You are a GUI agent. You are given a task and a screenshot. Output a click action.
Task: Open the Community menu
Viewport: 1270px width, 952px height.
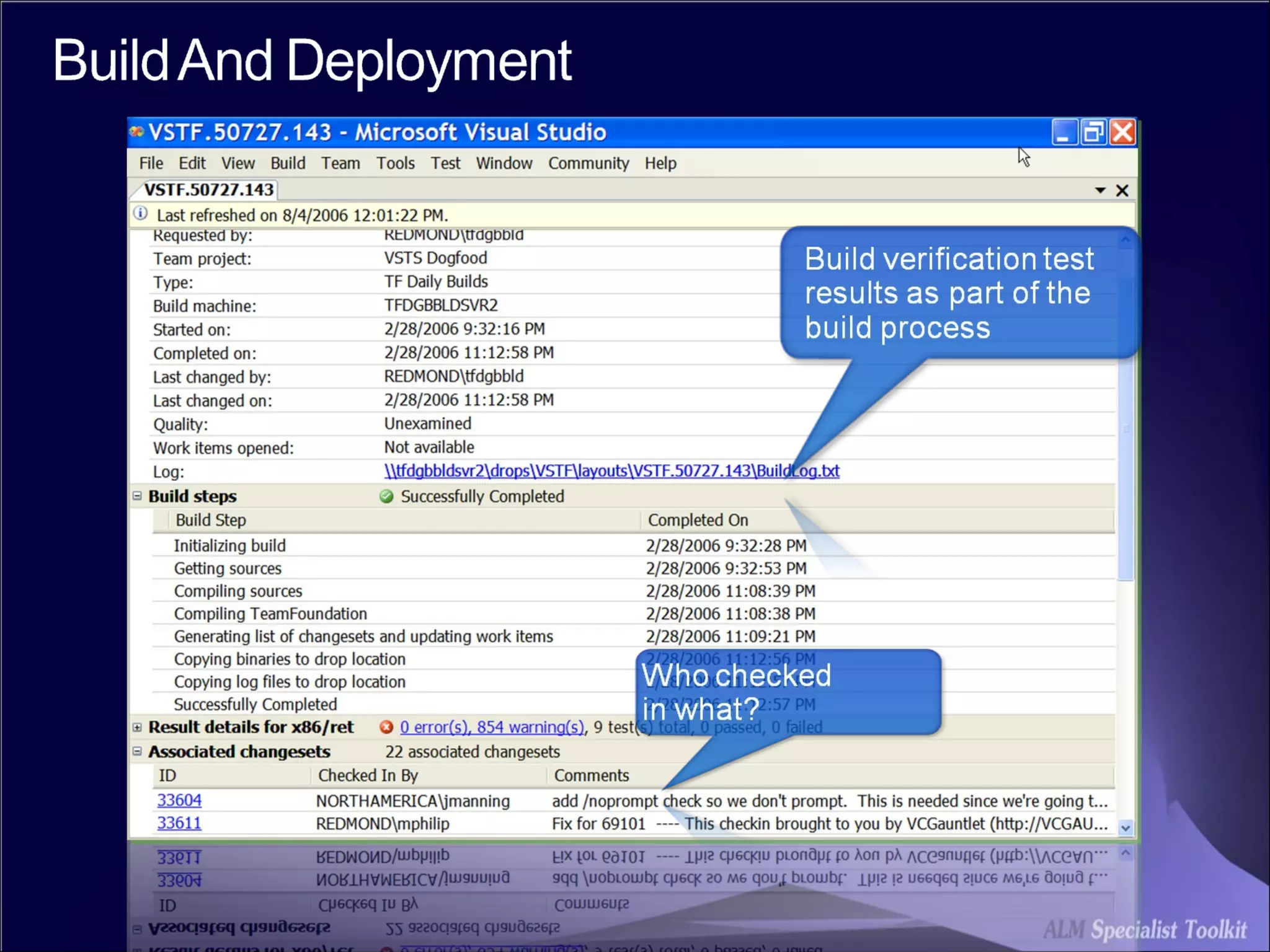point(588,163)
